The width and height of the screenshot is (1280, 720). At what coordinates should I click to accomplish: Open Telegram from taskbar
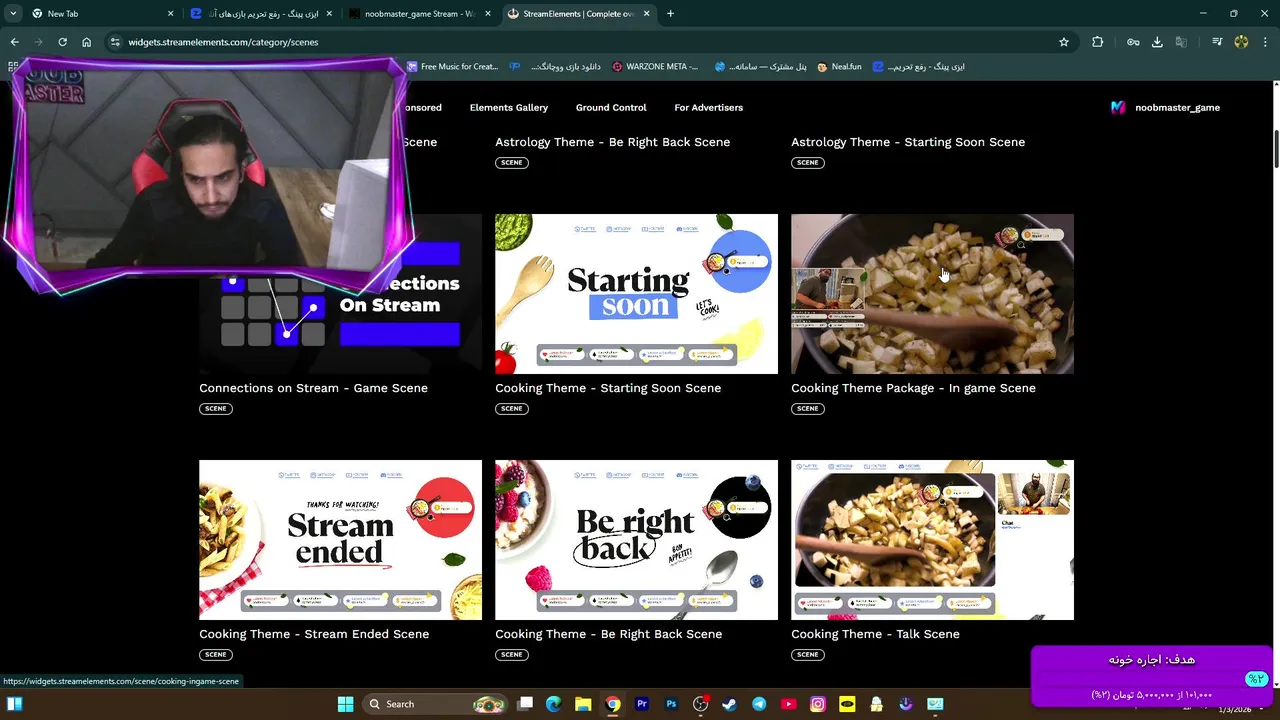click(x=759, y=704)
